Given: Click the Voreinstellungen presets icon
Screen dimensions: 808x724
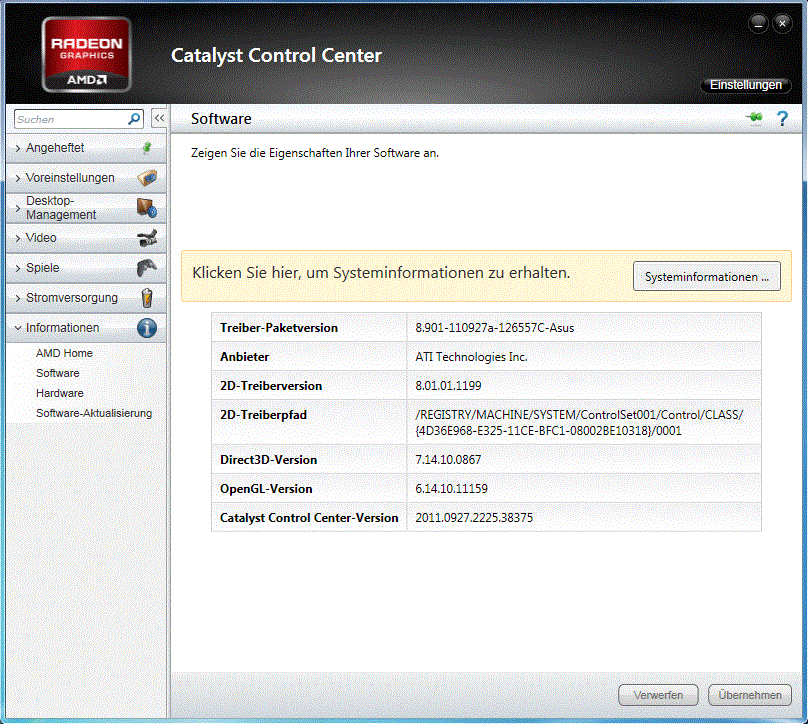Looking at the screenshot, I should click(147, 178).
